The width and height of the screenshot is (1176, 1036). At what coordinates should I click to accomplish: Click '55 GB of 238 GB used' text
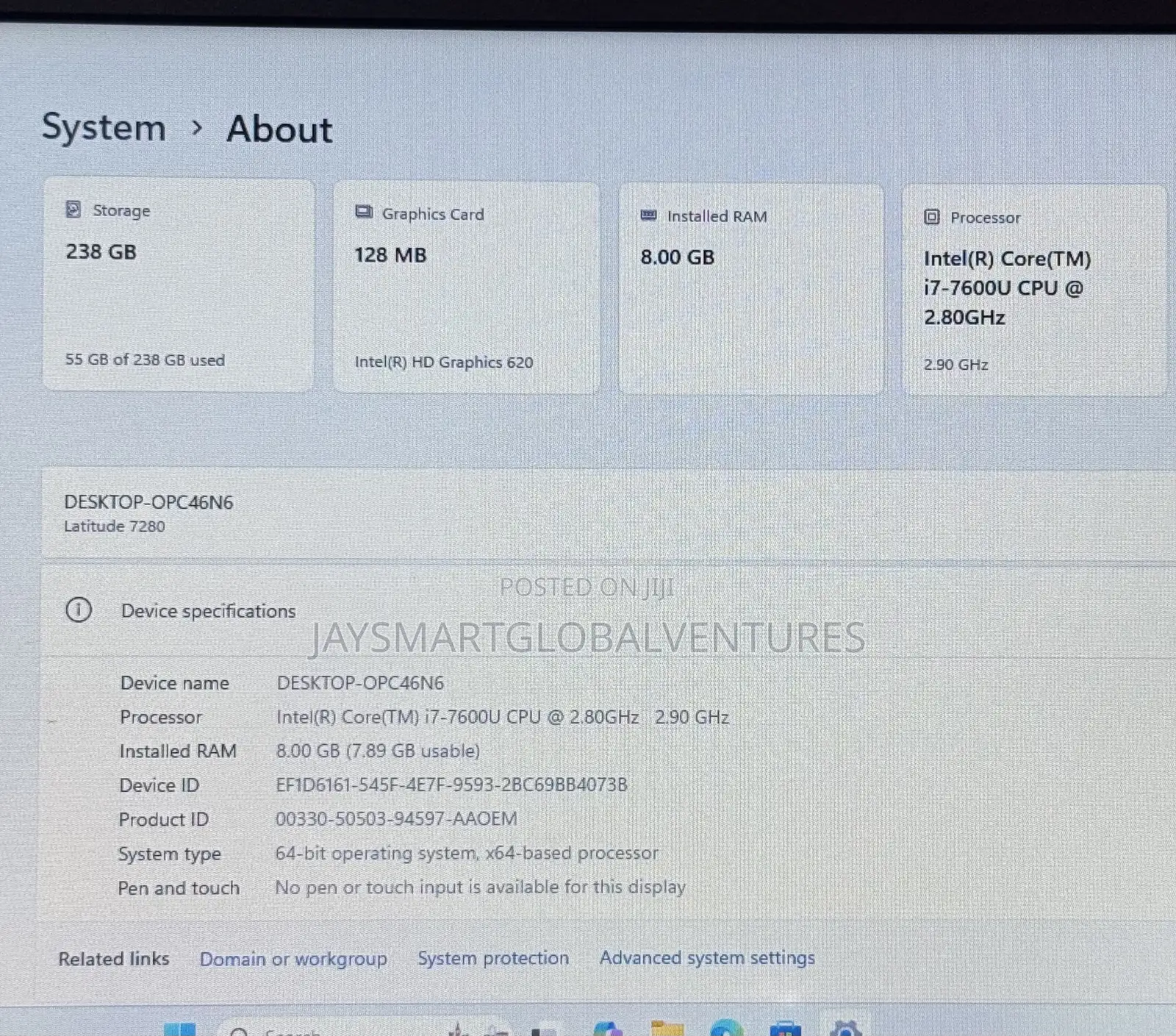pyautogui.click(x=145, y=360)
